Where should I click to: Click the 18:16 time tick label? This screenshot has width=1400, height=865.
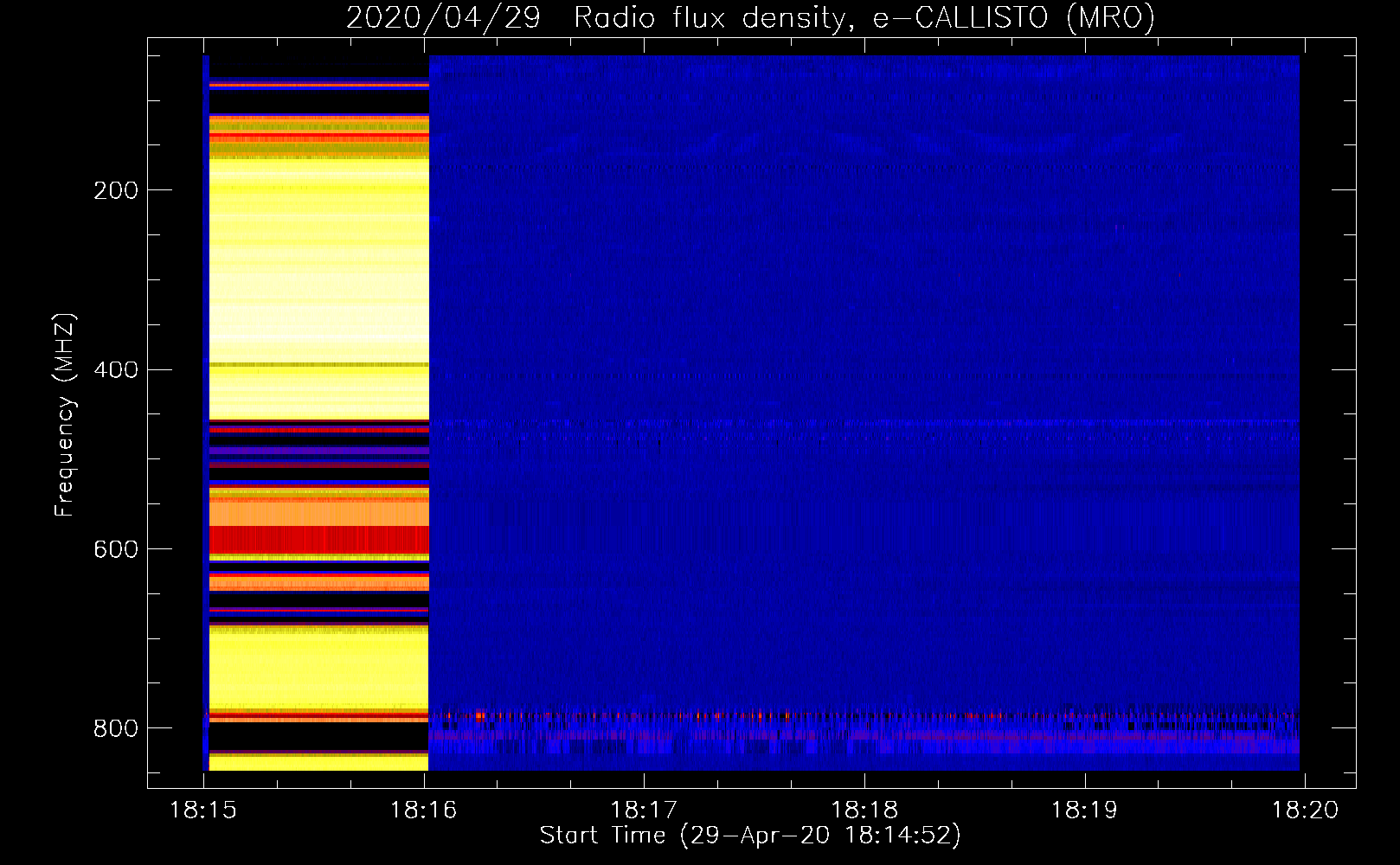tap(424, 811)
